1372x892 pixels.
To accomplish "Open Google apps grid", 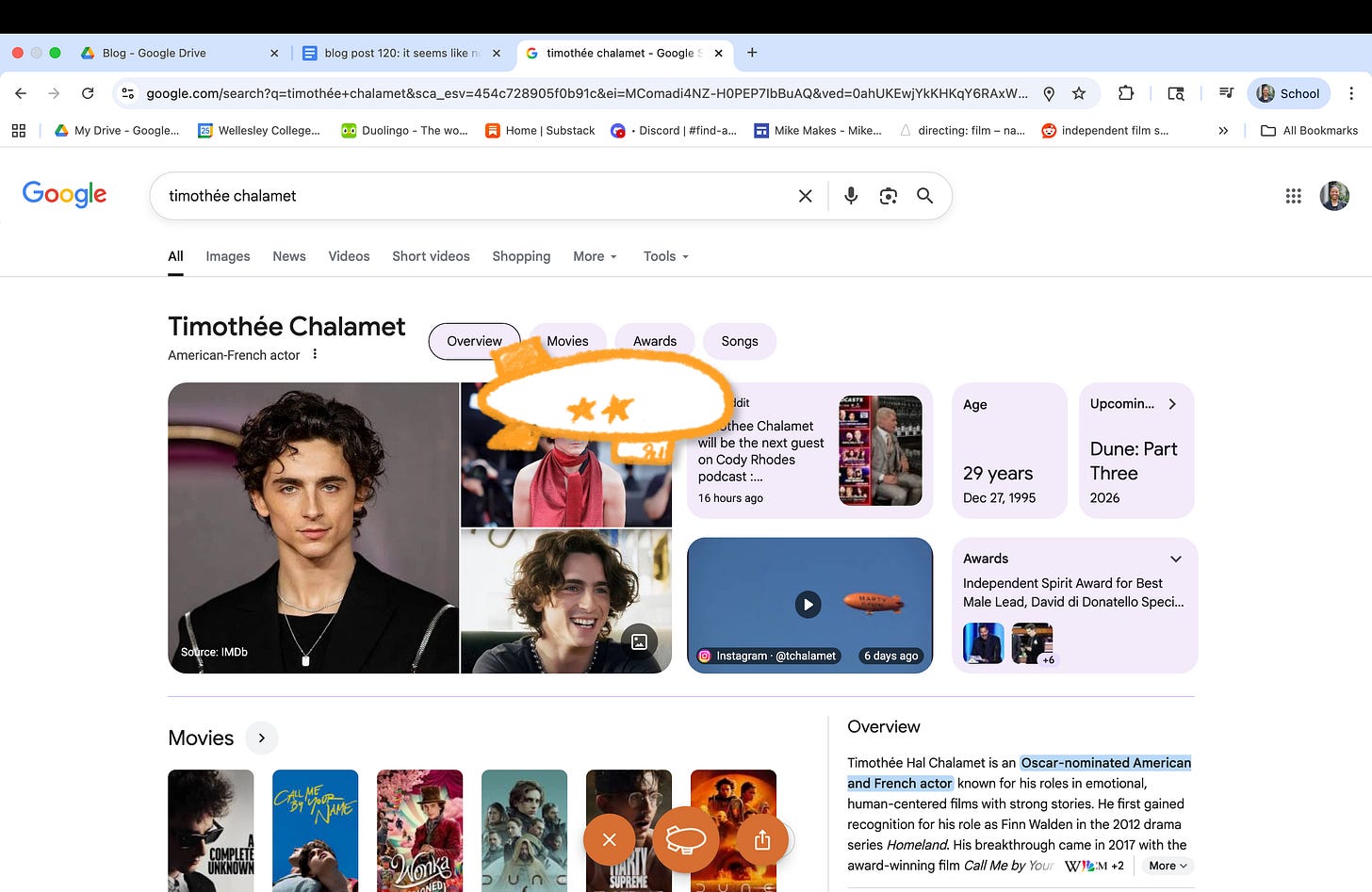I will pos(1293,196).
